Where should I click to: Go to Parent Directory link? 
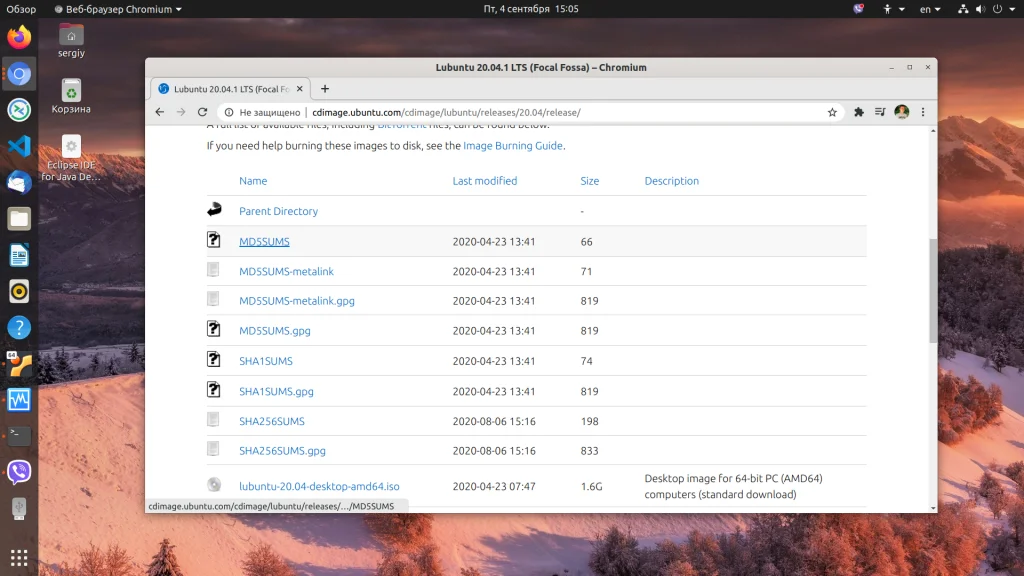point(278,211)
